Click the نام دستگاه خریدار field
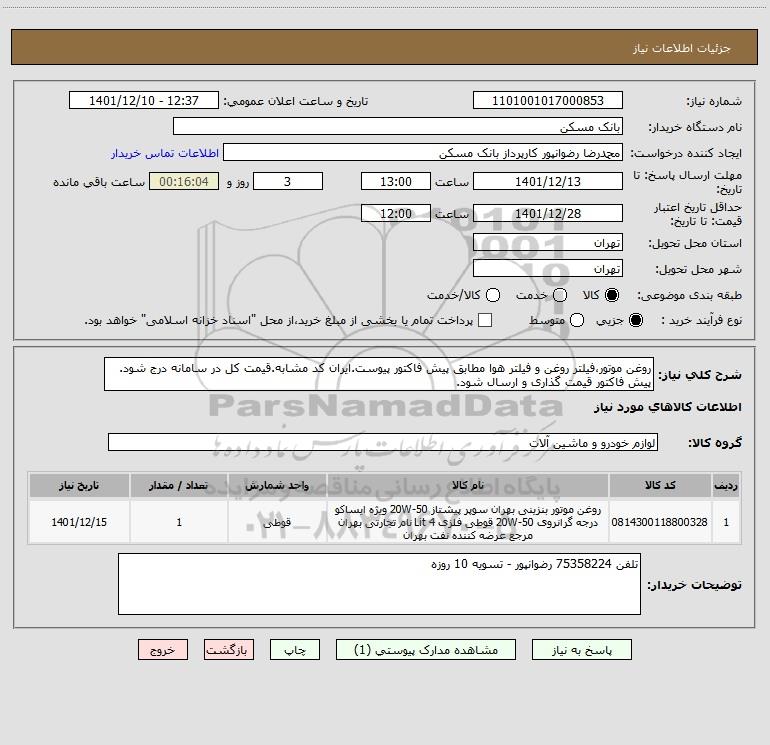Viewport: 770px width, 745px height. [x=397, y=127]
